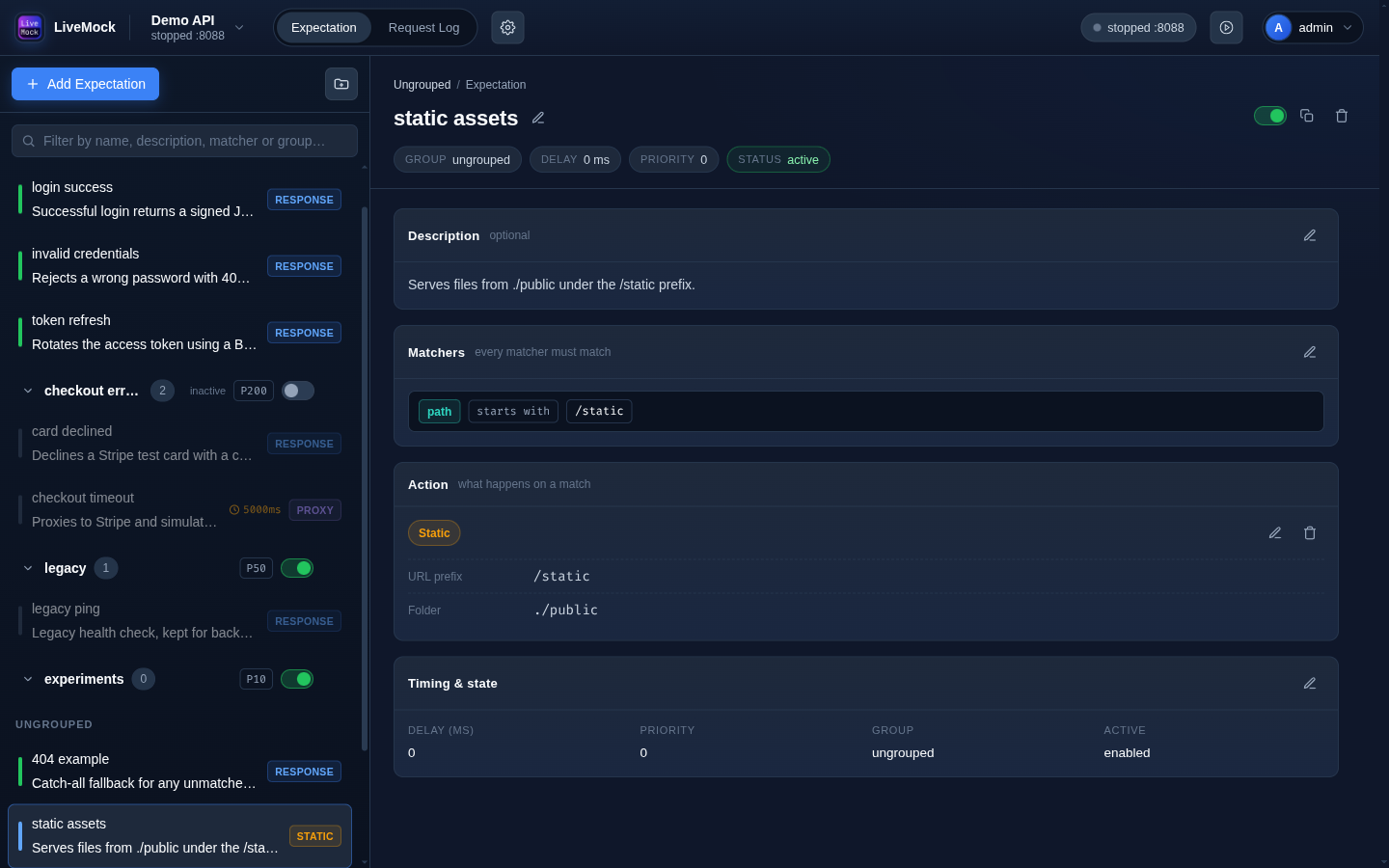The image size is (1389, 868).
Task: Edit the Matchers section
Action: (x=1310, y=352)
